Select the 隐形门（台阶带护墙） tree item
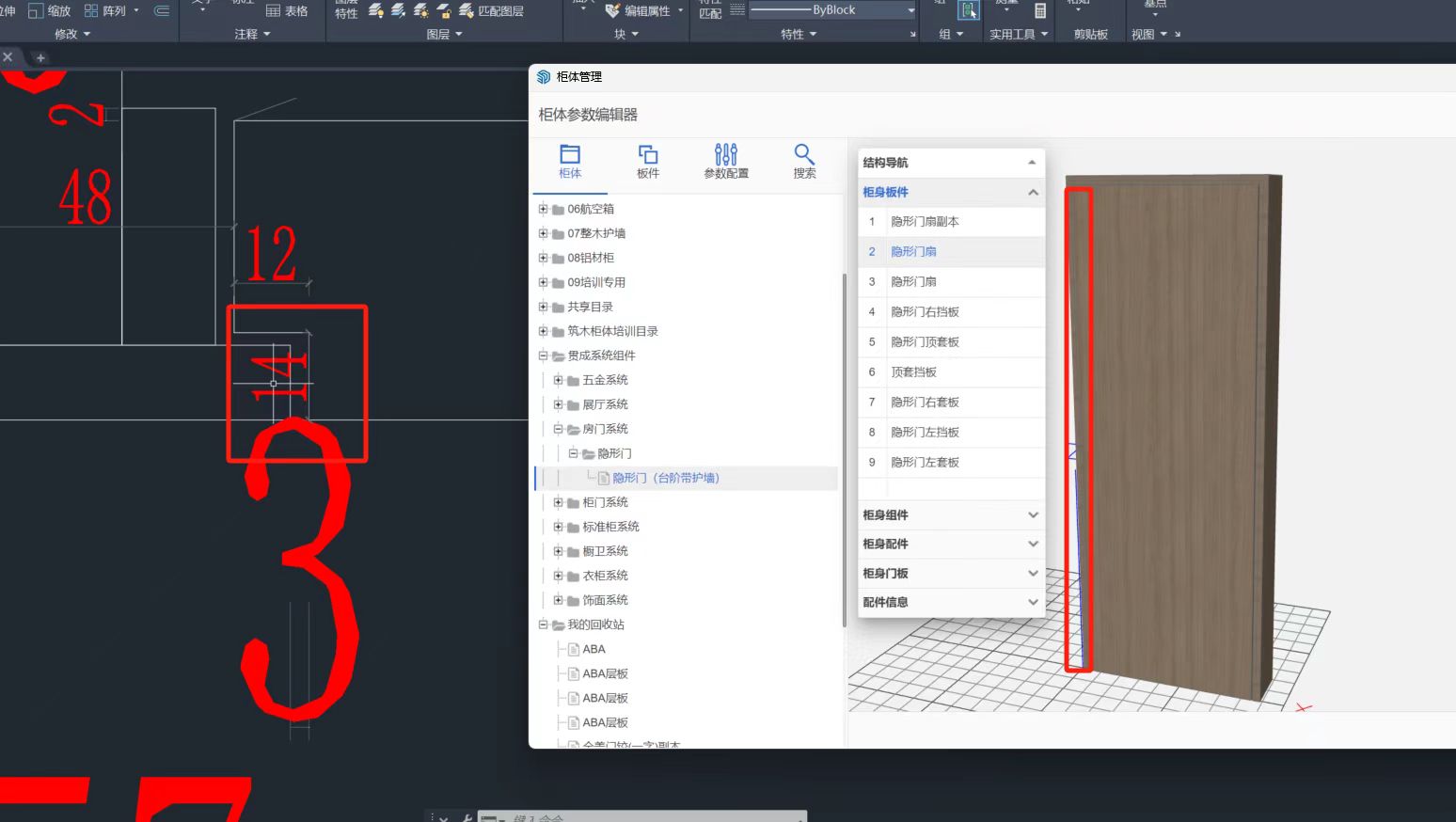The width and height of the screenshot is (1456, 822). (x=665, y=478)
